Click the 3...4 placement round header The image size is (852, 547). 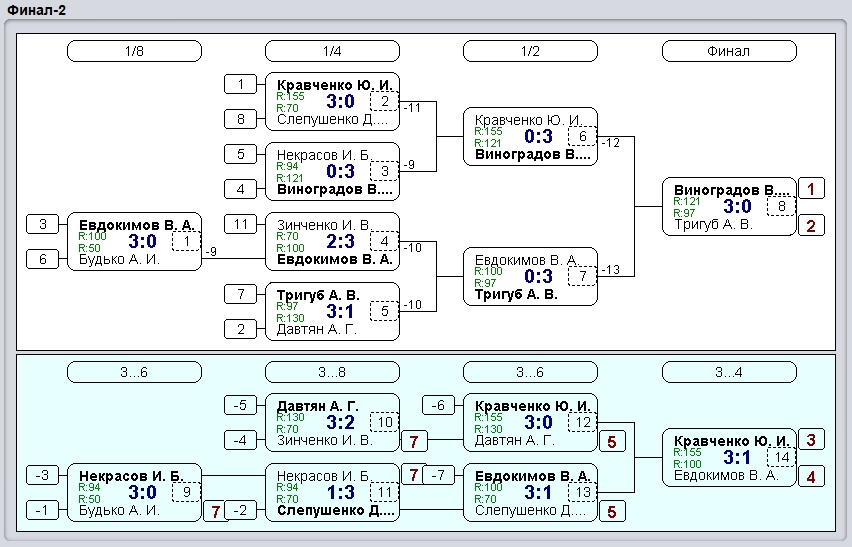(729, 373)
